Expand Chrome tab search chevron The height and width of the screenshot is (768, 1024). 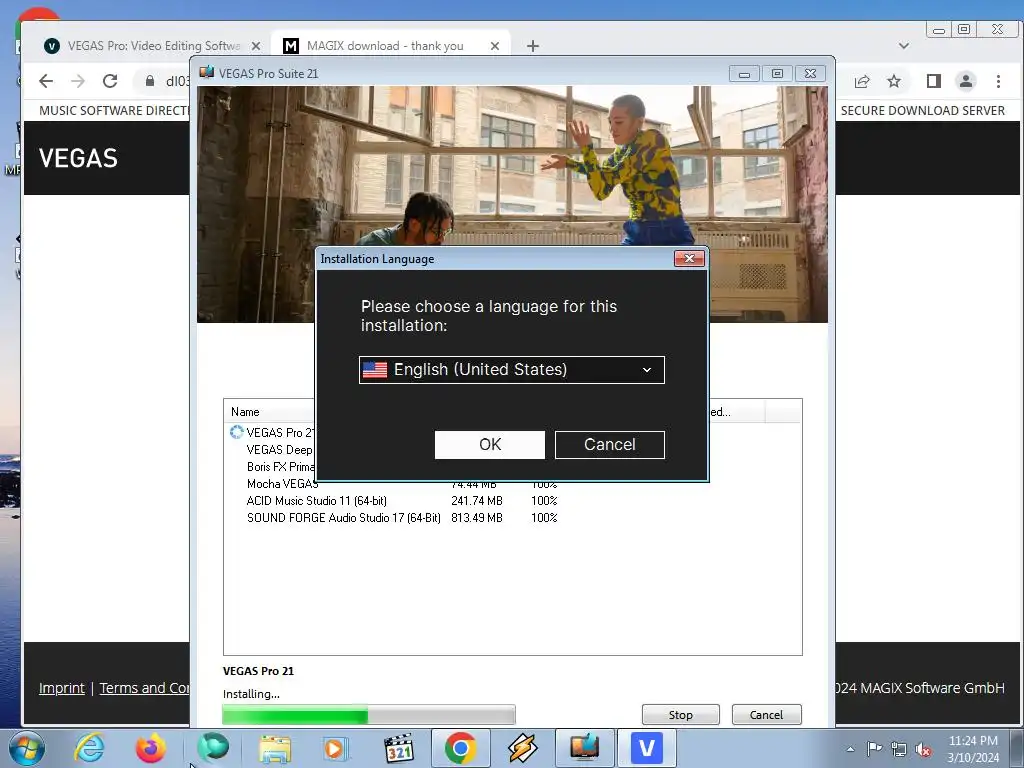(x=904, y=46)
